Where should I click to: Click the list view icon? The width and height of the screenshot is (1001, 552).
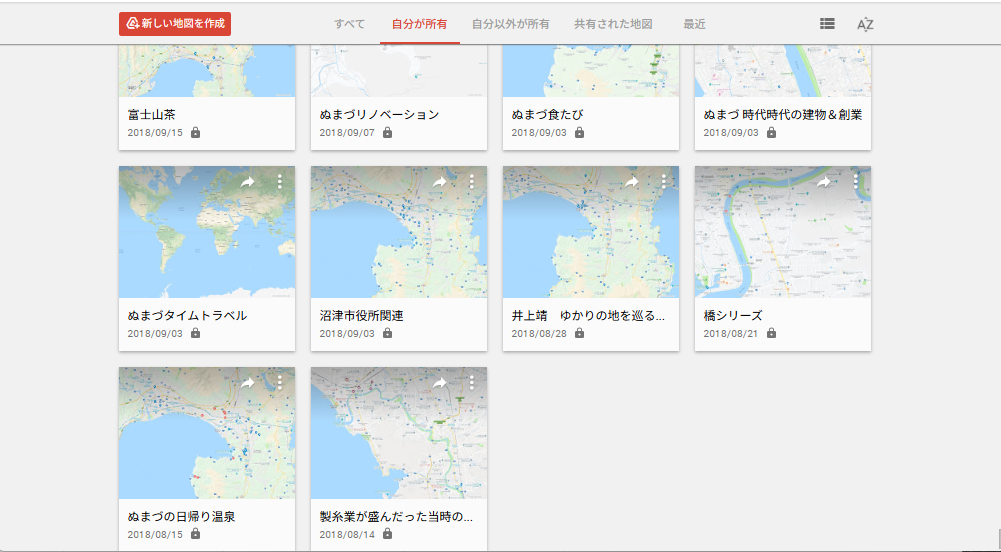tap(827, 24)
